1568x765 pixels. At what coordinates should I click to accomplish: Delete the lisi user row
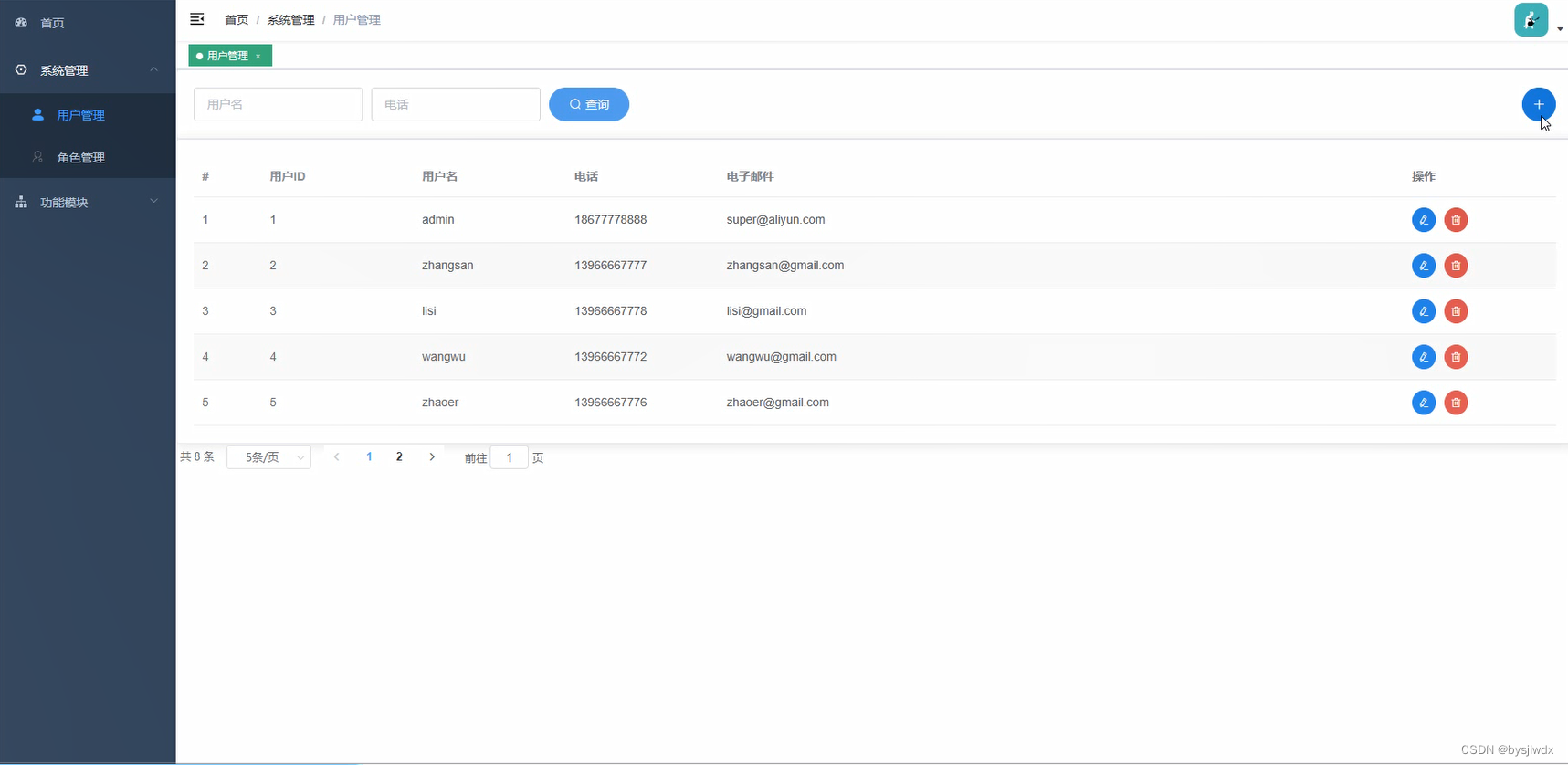(1456, 311)
